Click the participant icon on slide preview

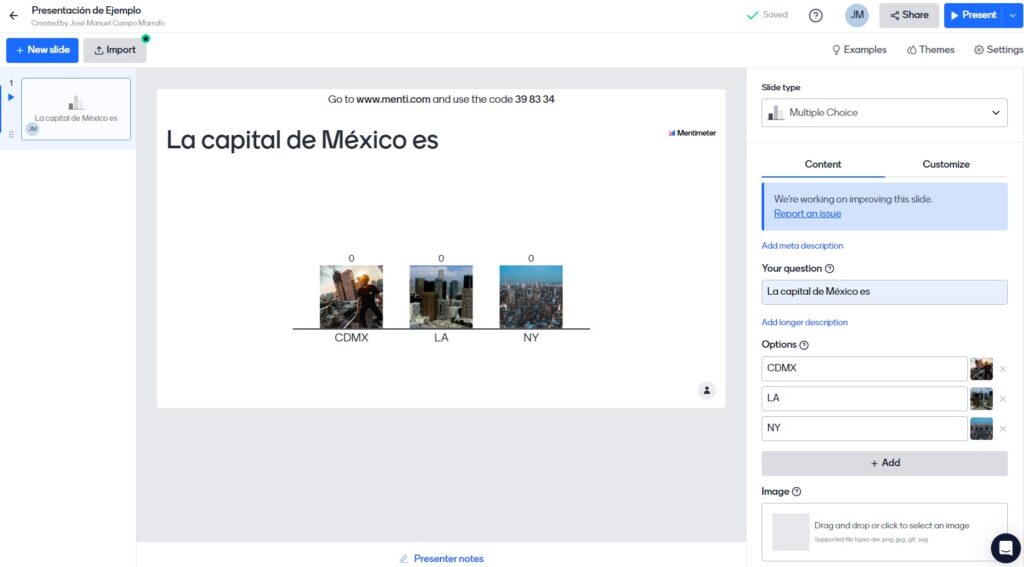point(707,390)
